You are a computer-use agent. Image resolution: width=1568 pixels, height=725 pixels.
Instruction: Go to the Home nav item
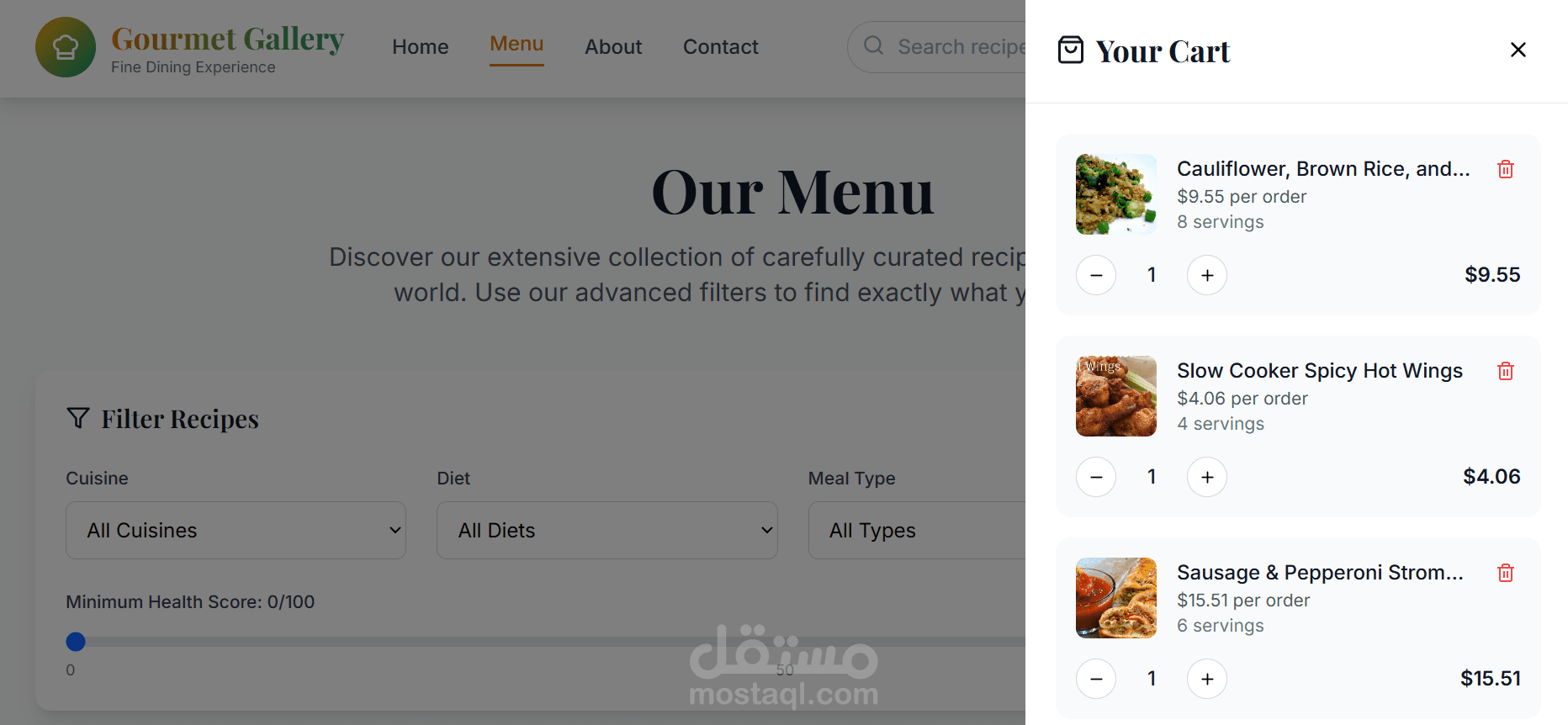tap(421, 47)
